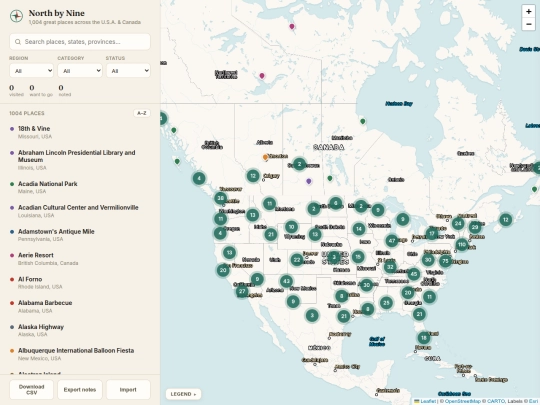
Task: Select Abraham Lincoln Presidential Library and Museum
Action: point(80,160)
